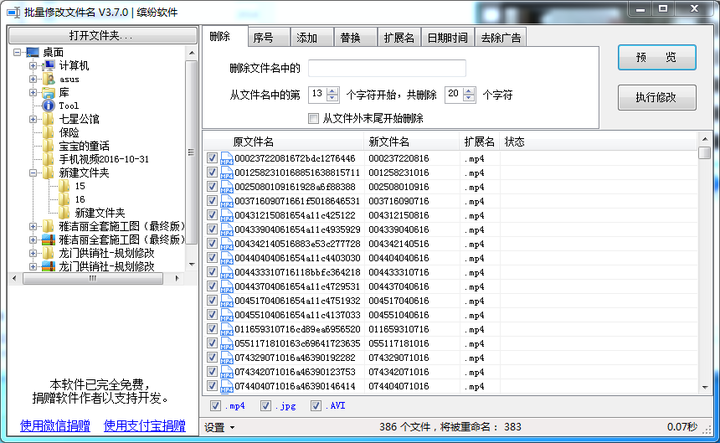Click MP4 icon of file 074404071016a46390146414
This screenshot has height=443, width=720.
tap(227, 386)
